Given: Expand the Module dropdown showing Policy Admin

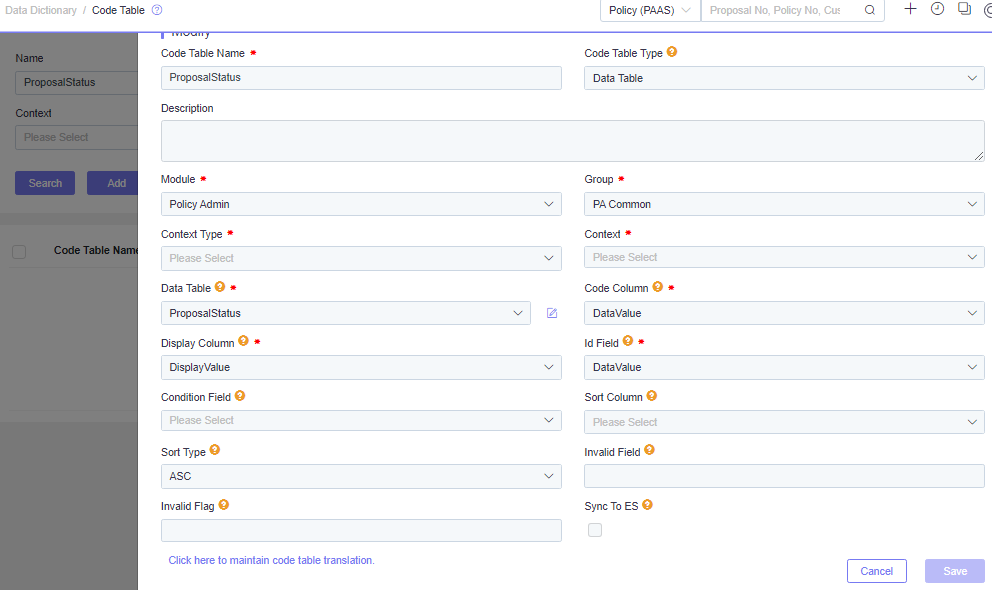Looking at the screenshot, I should coord(361,204).
